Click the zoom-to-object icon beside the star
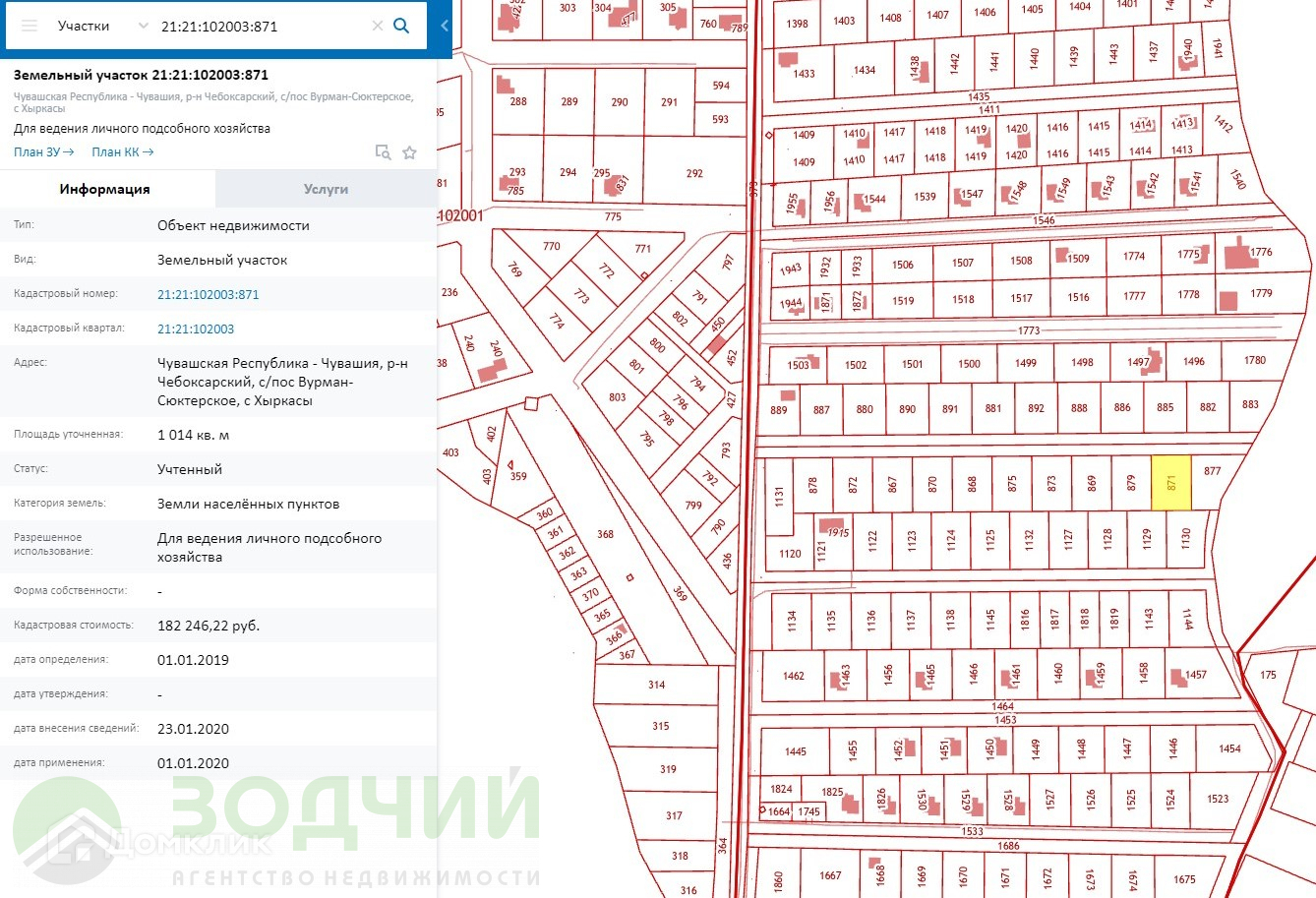Screen dimensions: 1316x898 click(x=383, y=152)
